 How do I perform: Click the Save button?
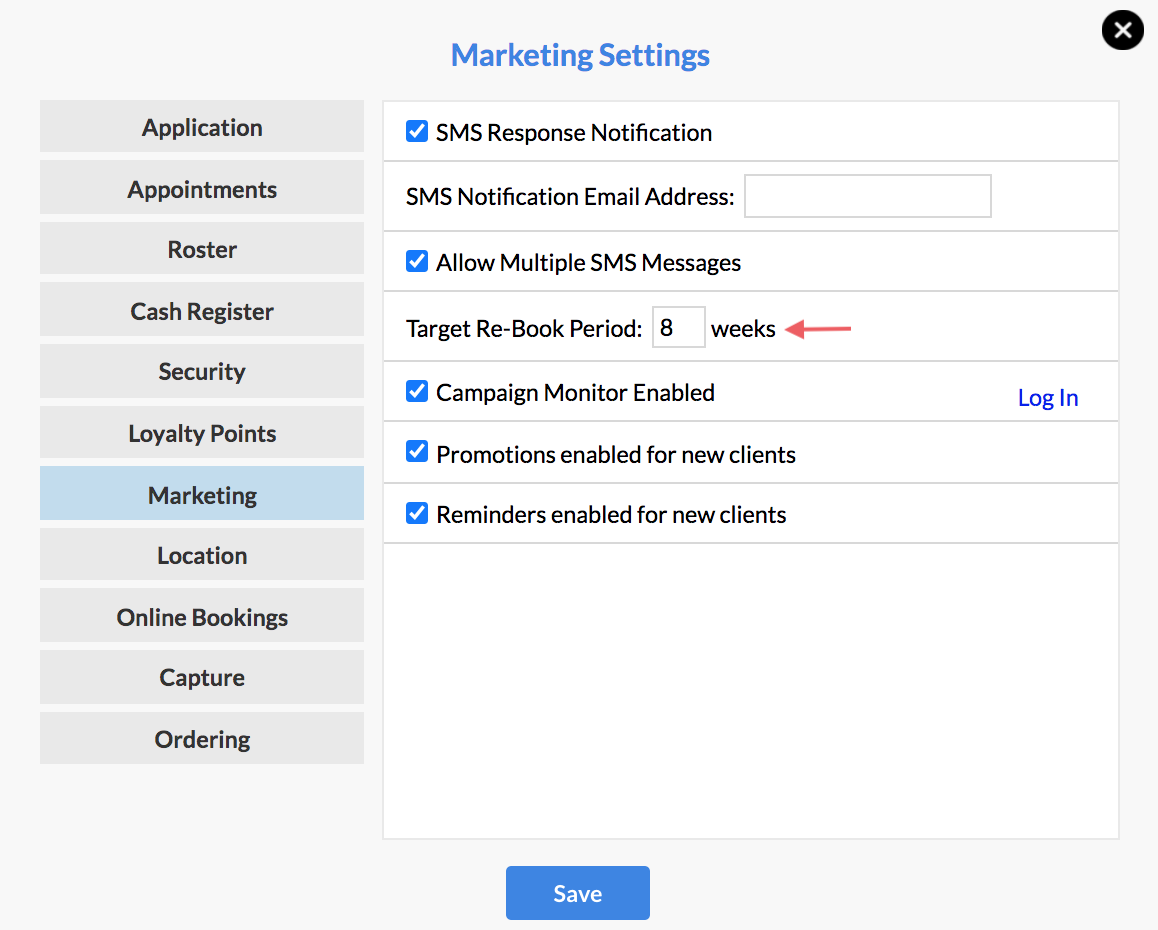[578, 893]
